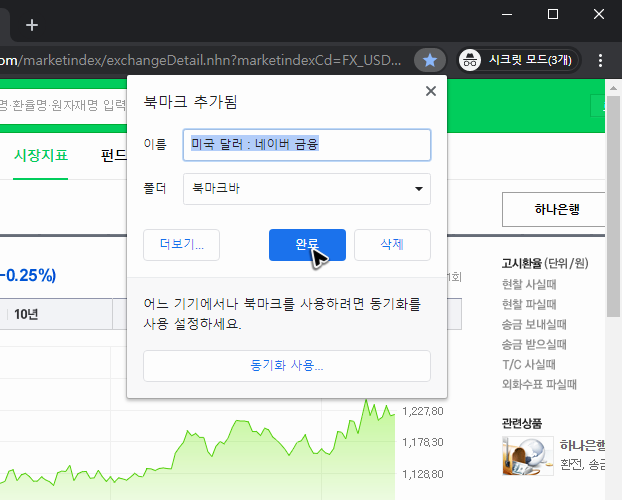Click the blue bookmark star icon
This screenshot has width=622, height=500.
430,61
